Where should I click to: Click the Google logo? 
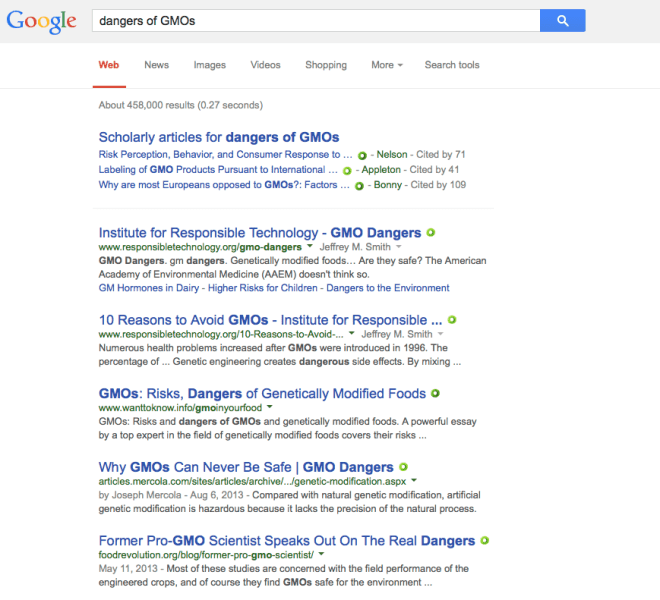(x=41, y=21)
